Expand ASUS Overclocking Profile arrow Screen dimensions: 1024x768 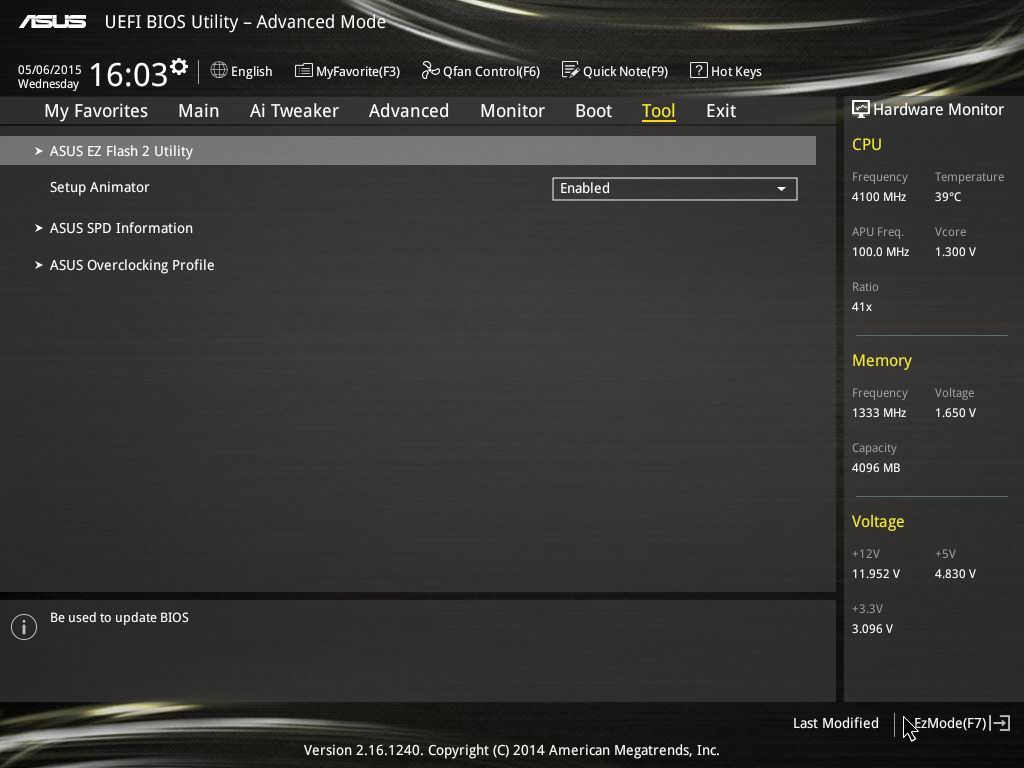39,265
